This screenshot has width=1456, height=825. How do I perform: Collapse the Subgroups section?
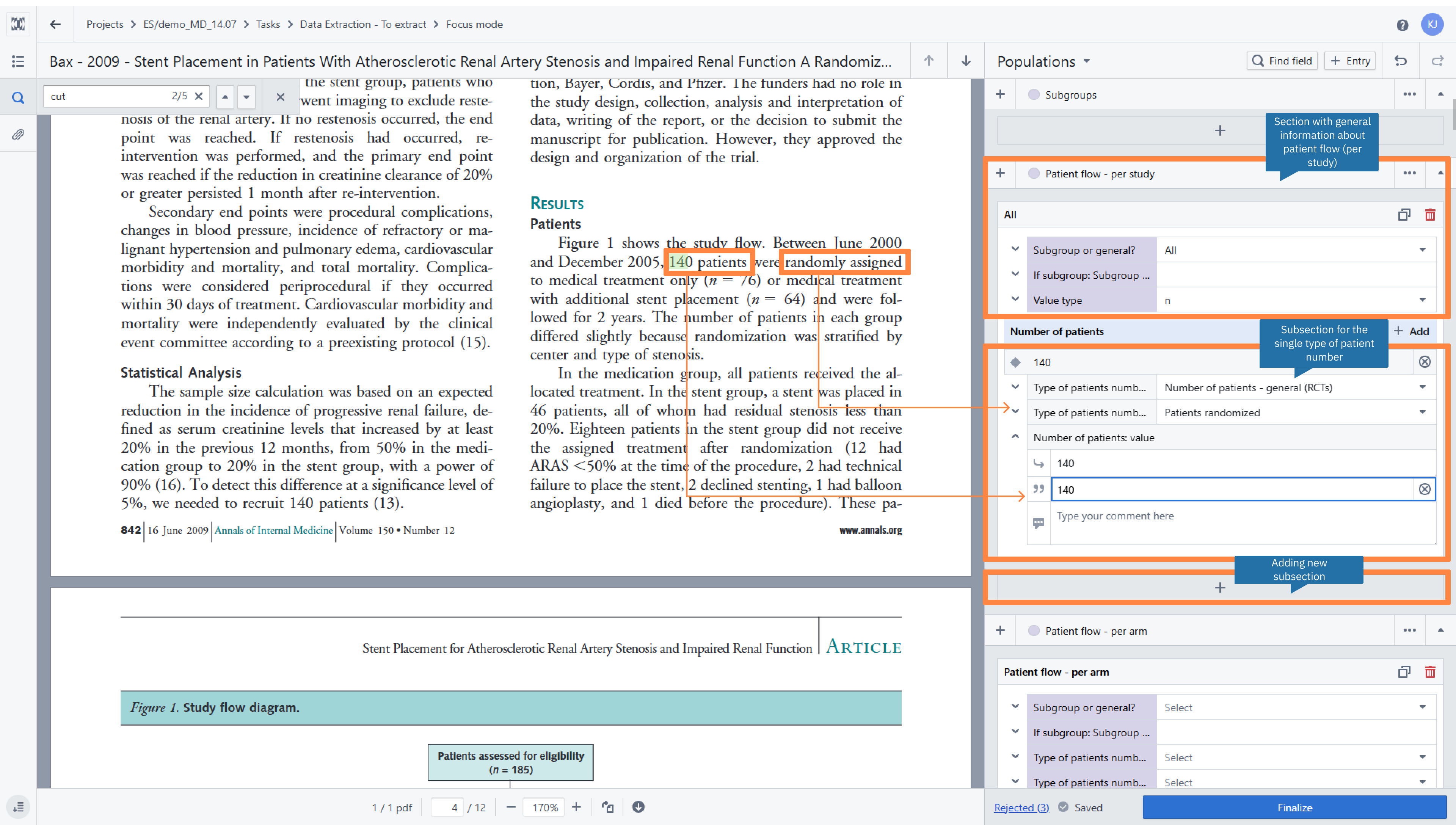(1441, 95)
